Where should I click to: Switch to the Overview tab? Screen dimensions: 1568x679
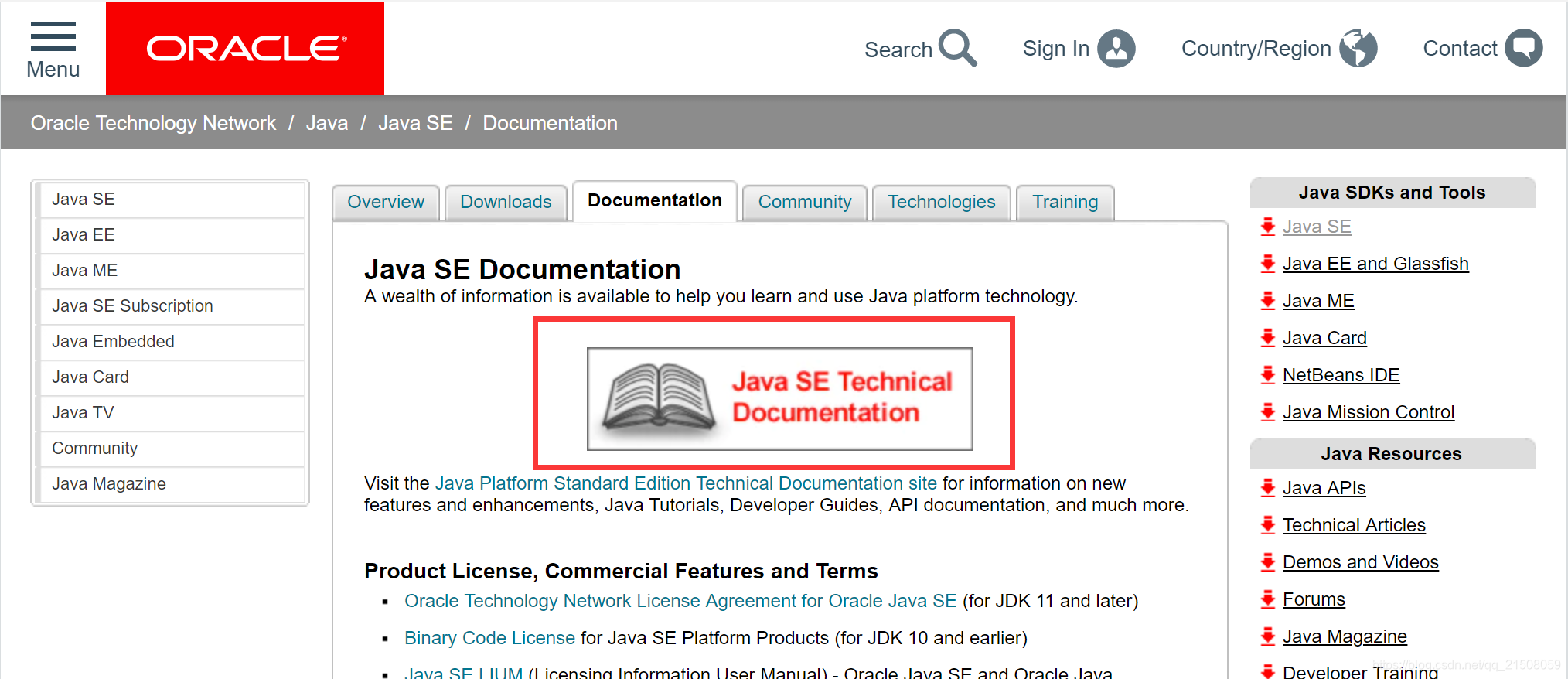tap(386, 202)
